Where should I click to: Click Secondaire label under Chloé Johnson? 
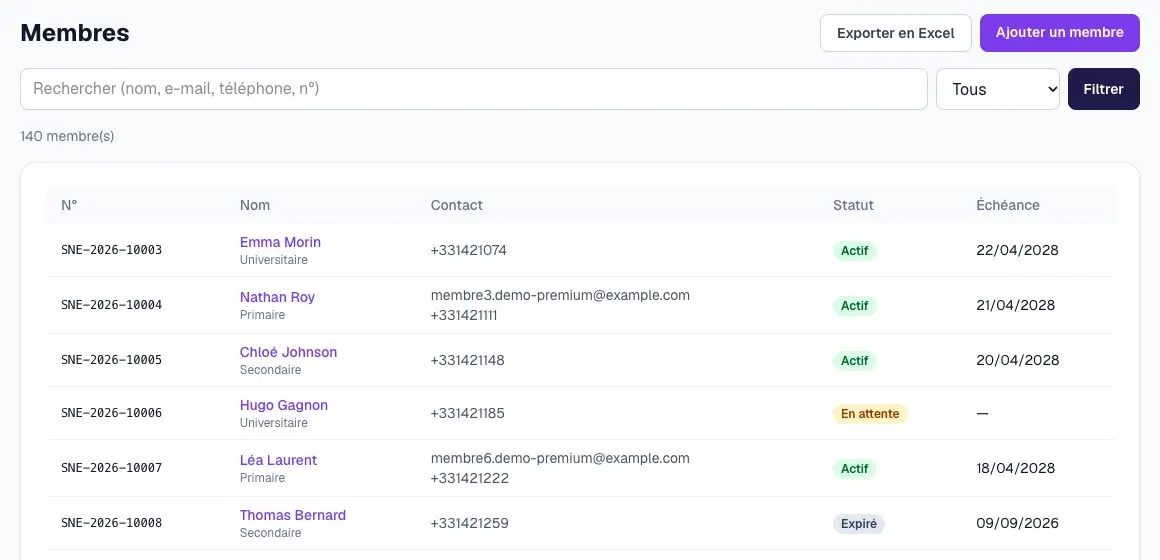271,370
